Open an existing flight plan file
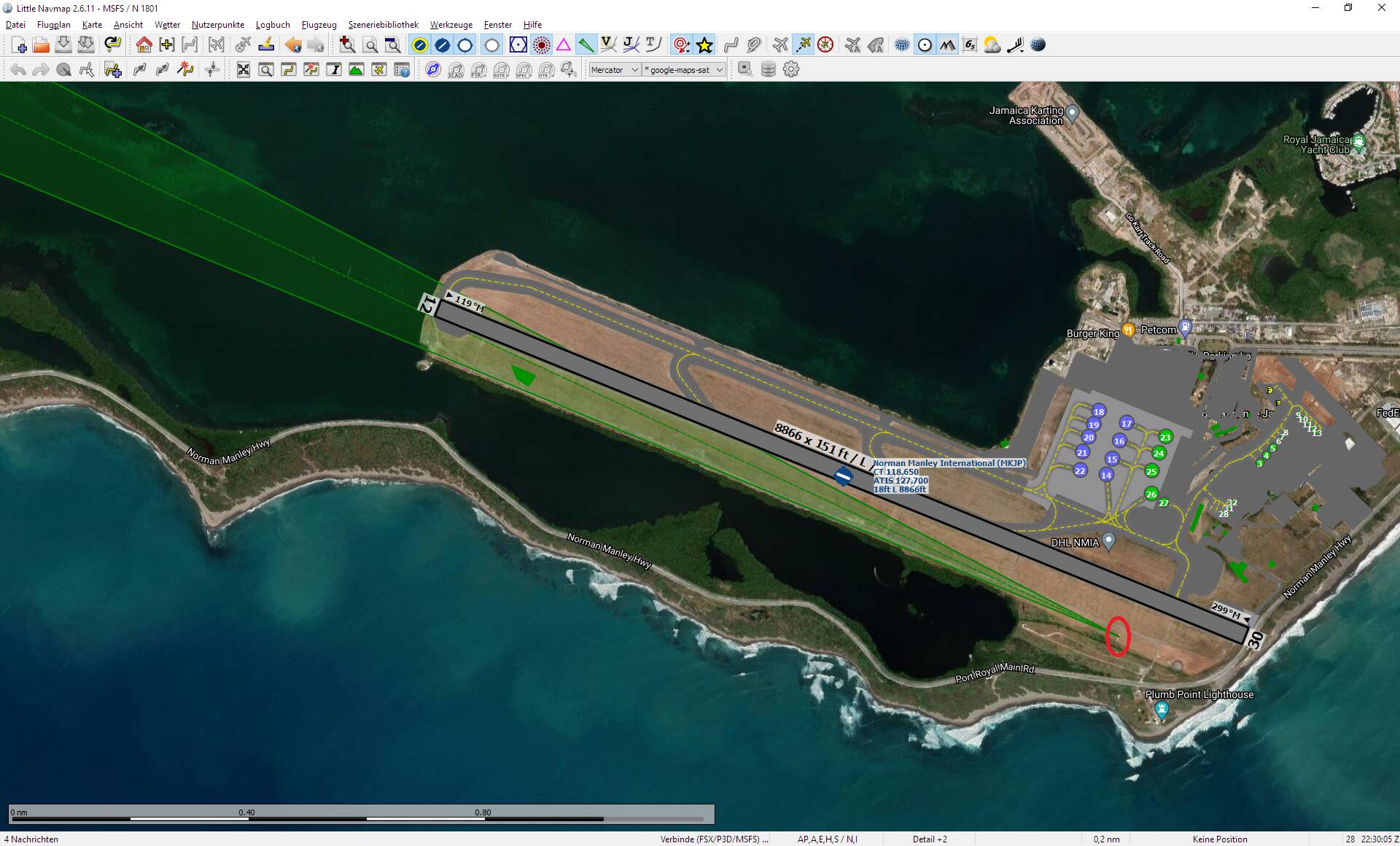Screen dimensions: 1400x846 tap(42, 44)
